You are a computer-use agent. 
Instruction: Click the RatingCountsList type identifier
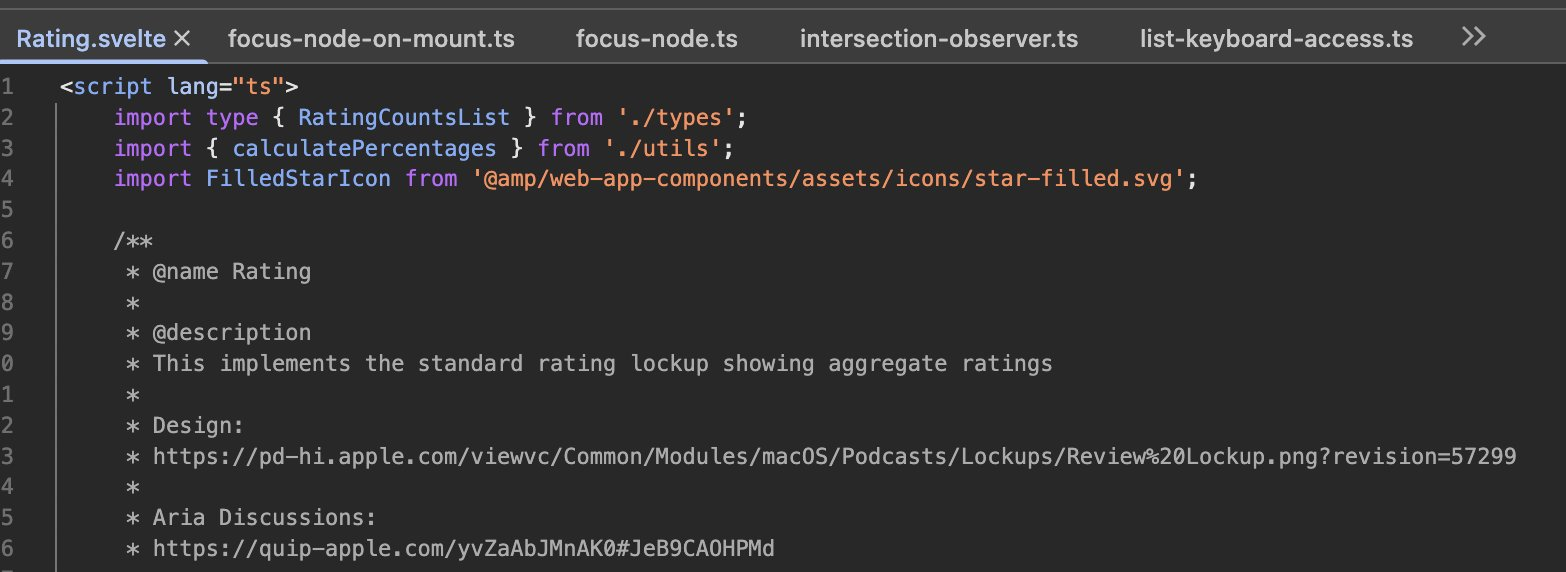tap(404, 117)
